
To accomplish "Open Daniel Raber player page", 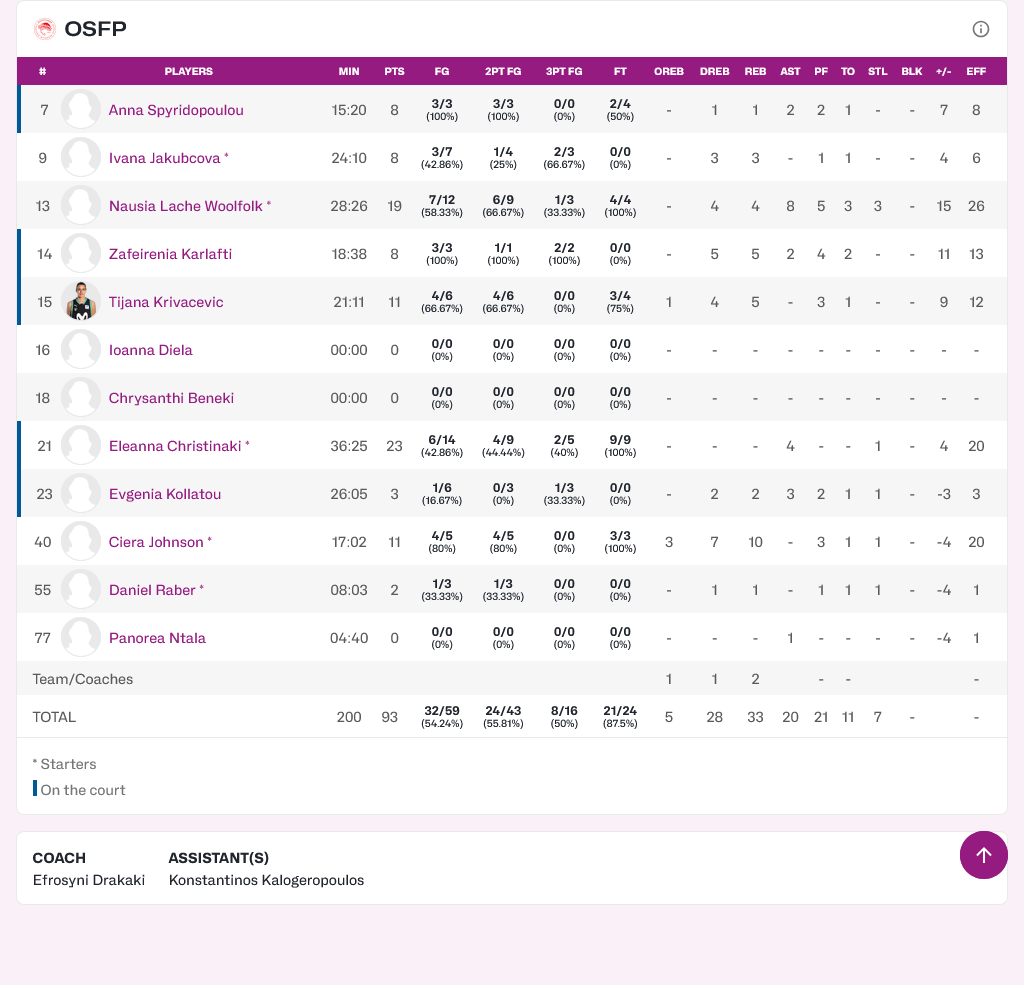I will [152, 590].
